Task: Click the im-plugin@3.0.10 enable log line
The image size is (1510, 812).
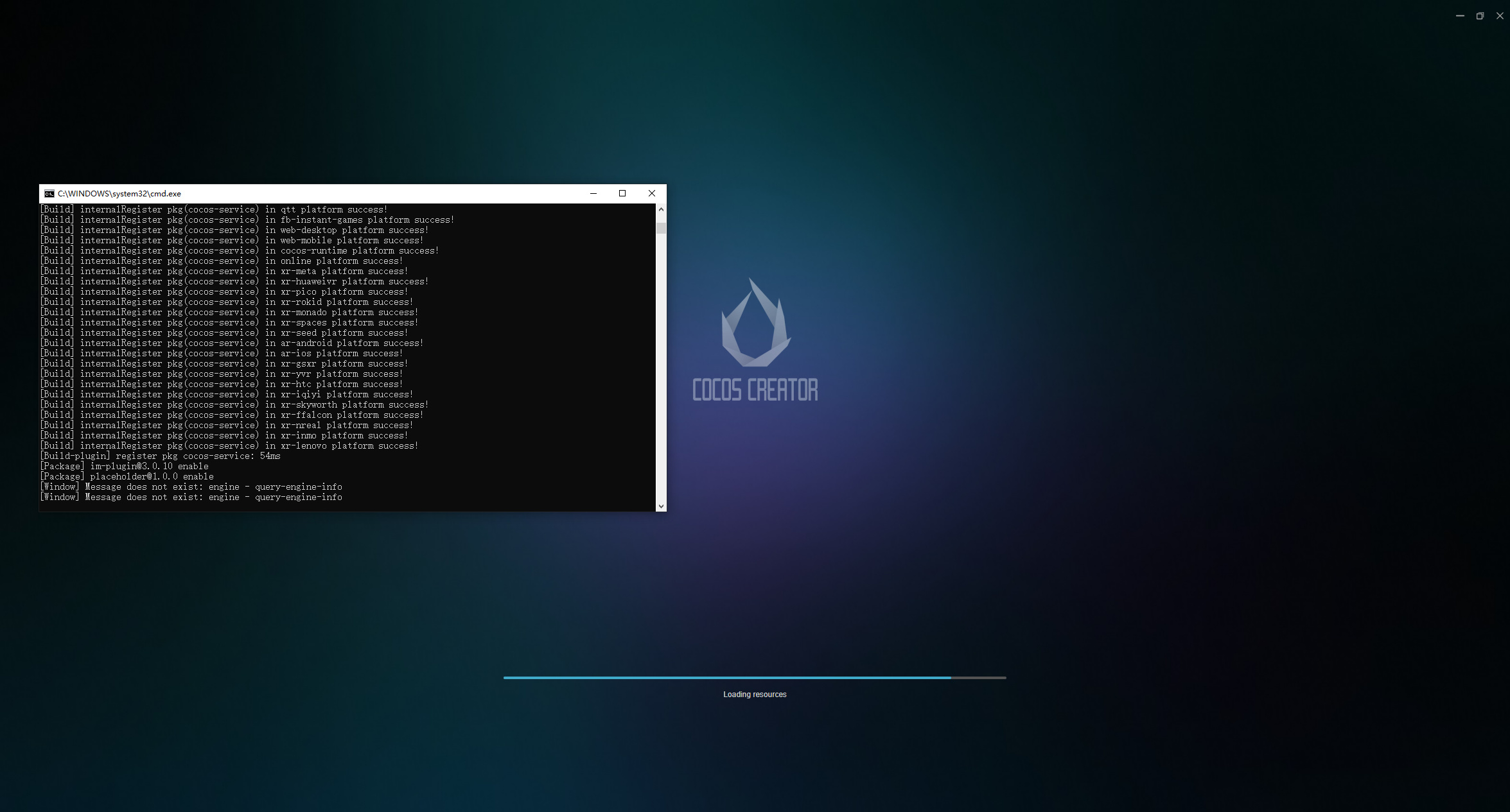Action: 125,466
